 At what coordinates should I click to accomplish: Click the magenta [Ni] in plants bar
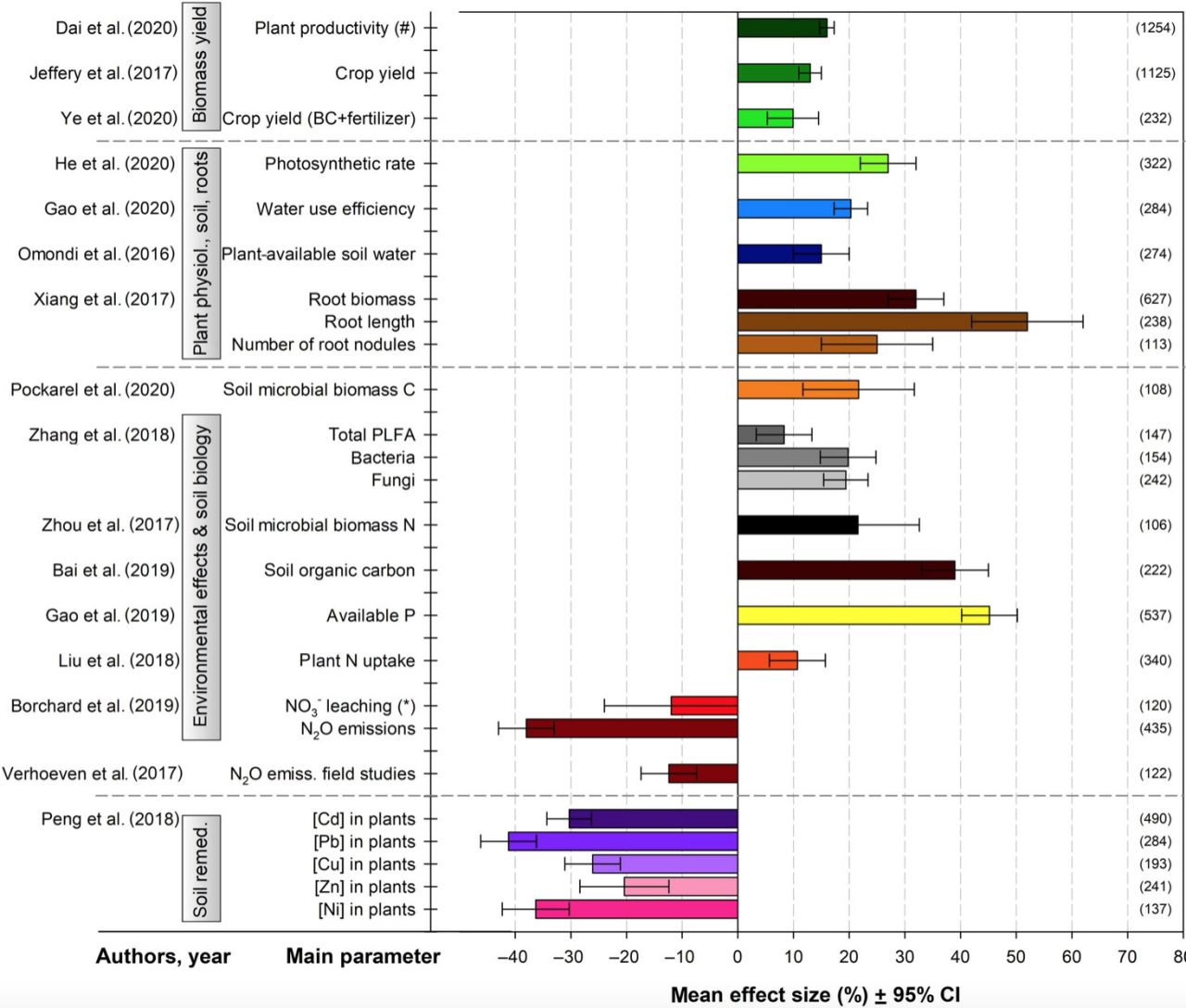pyautogui.click(x=635, y=909)
